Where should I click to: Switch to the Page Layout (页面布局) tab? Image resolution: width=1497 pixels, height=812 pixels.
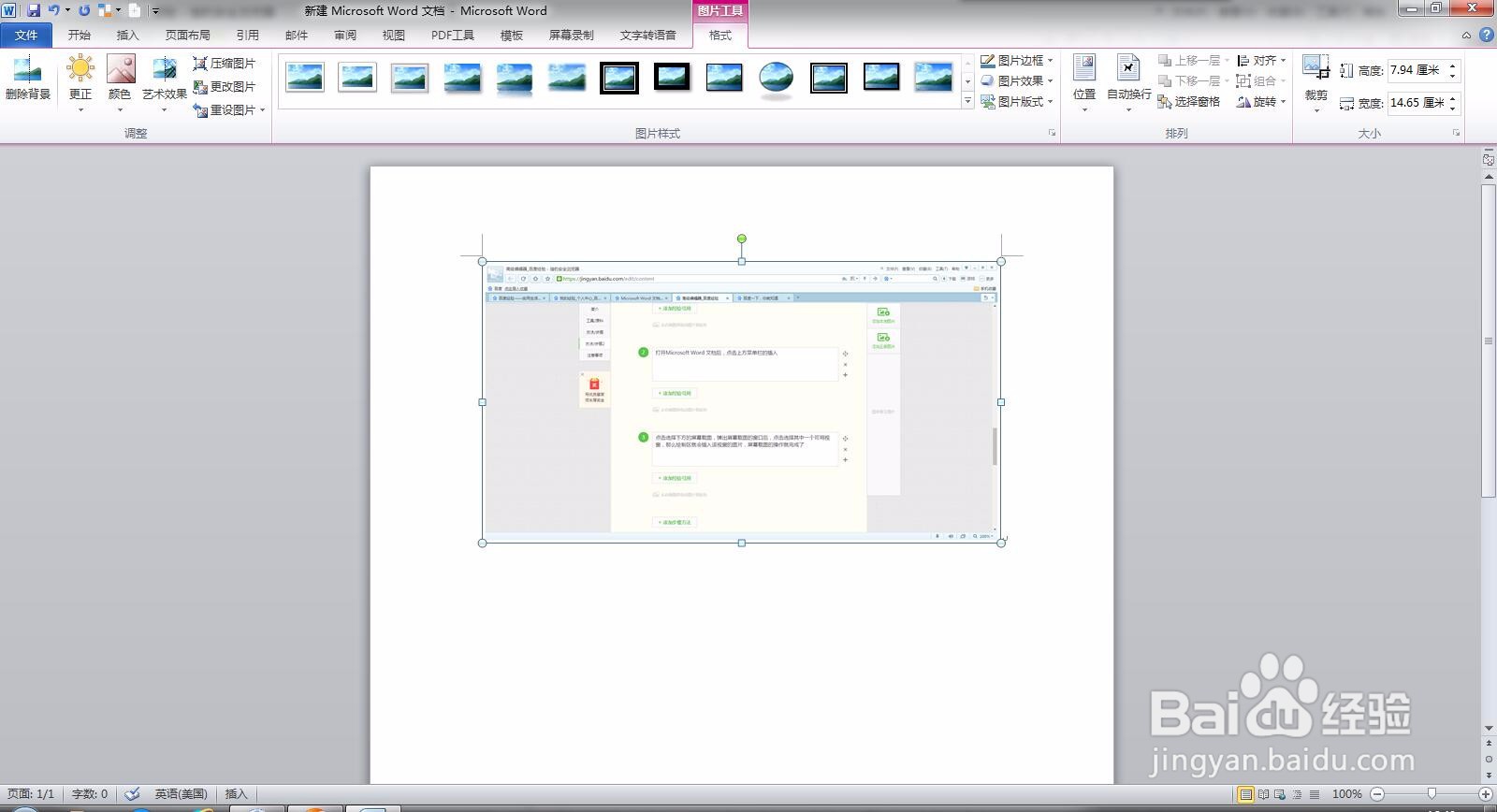click(188, 35)
